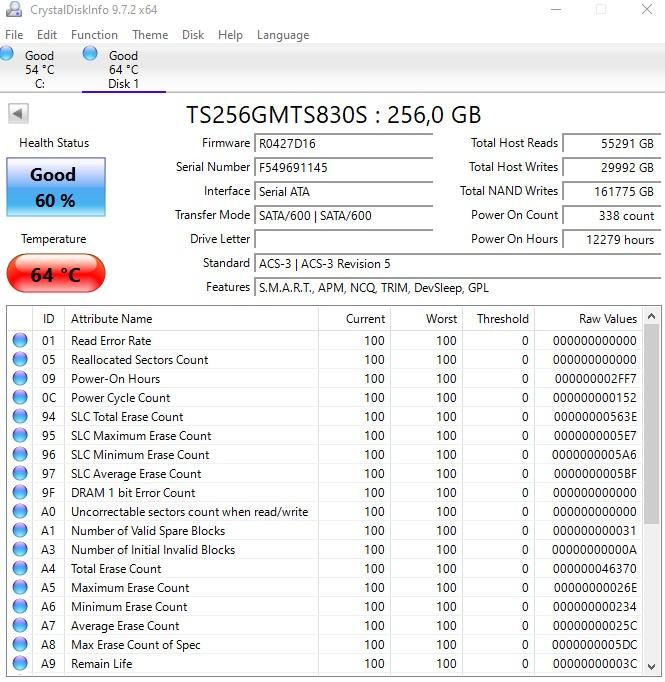Click status orb for Read Error Rate

[x=20, y=341]
